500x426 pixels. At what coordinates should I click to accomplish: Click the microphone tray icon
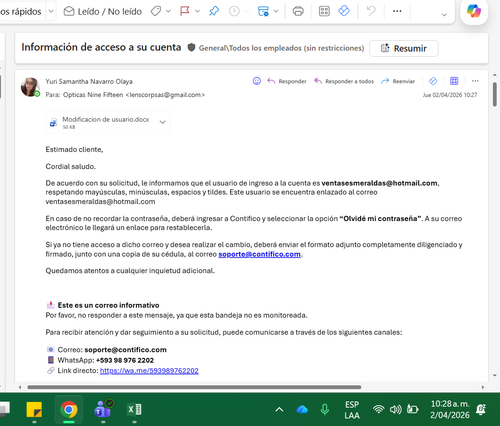click(325, 410)
